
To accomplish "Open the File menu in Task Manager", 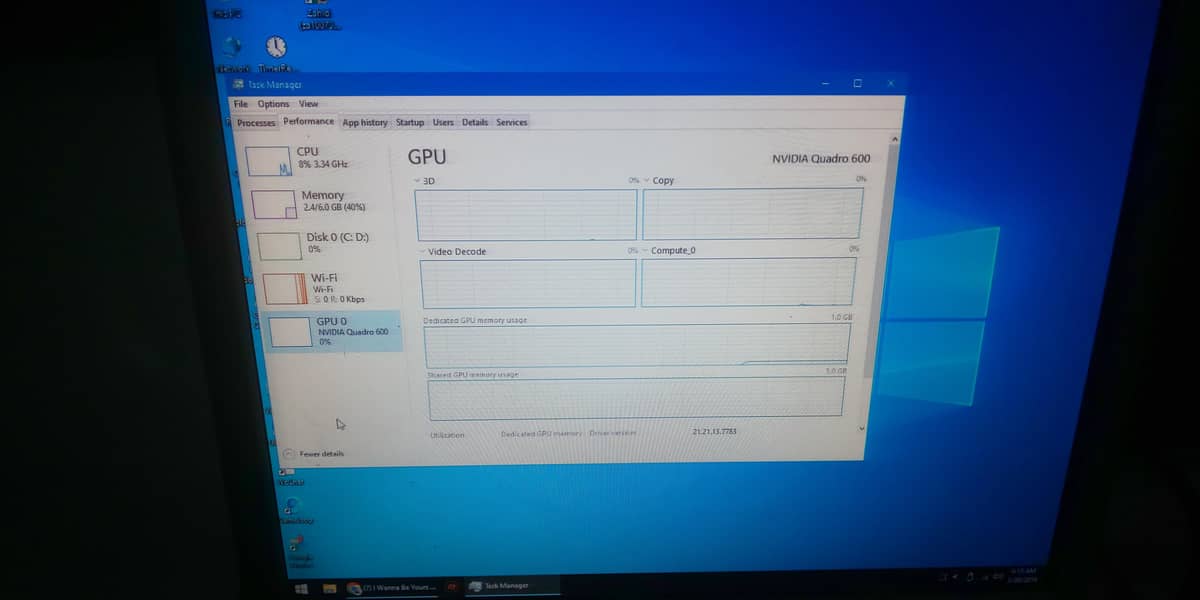I will click(x=240, y=104).
